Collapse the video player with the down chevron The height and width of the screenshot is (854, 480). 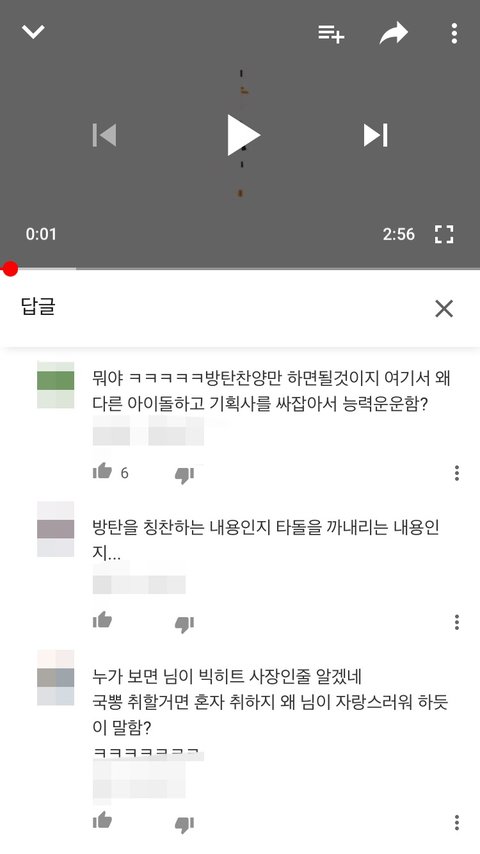click(x=33, y=32)
